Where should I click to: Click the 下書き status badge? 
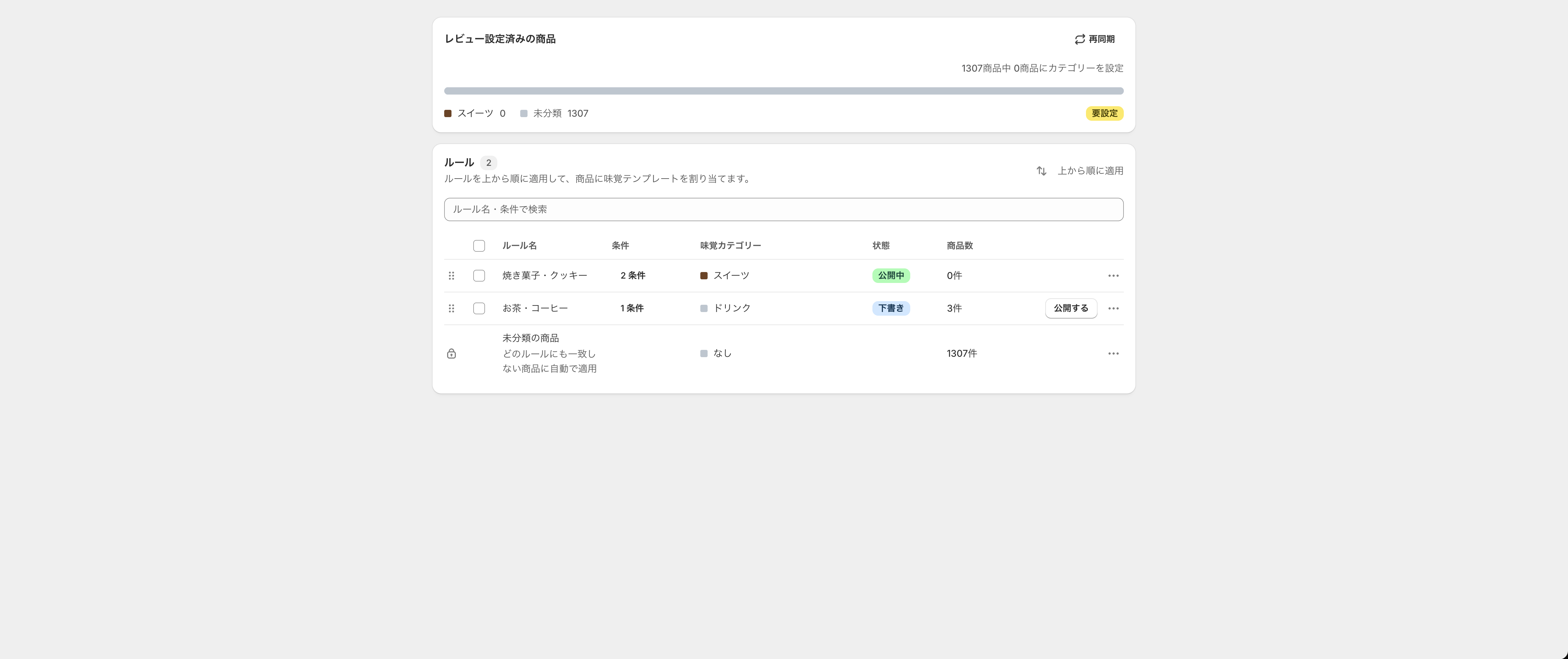[x=891, y=308]
